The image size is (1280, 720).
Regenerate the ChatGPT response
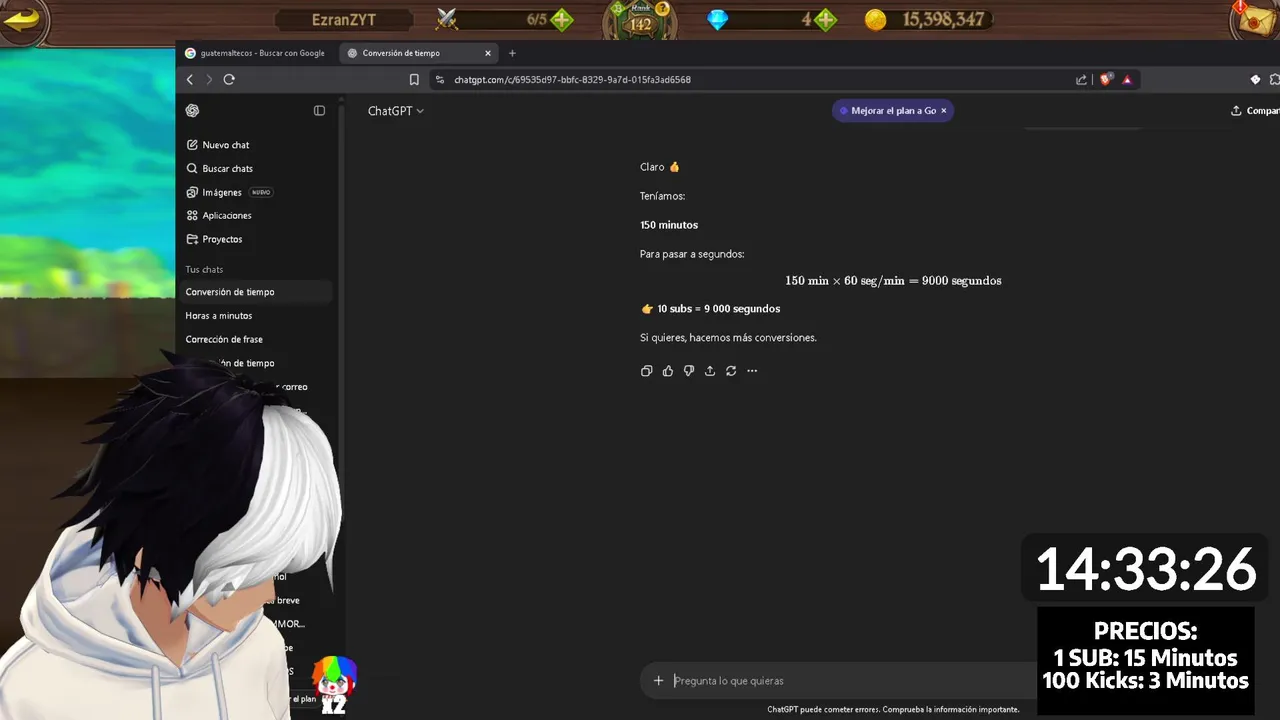731,371
